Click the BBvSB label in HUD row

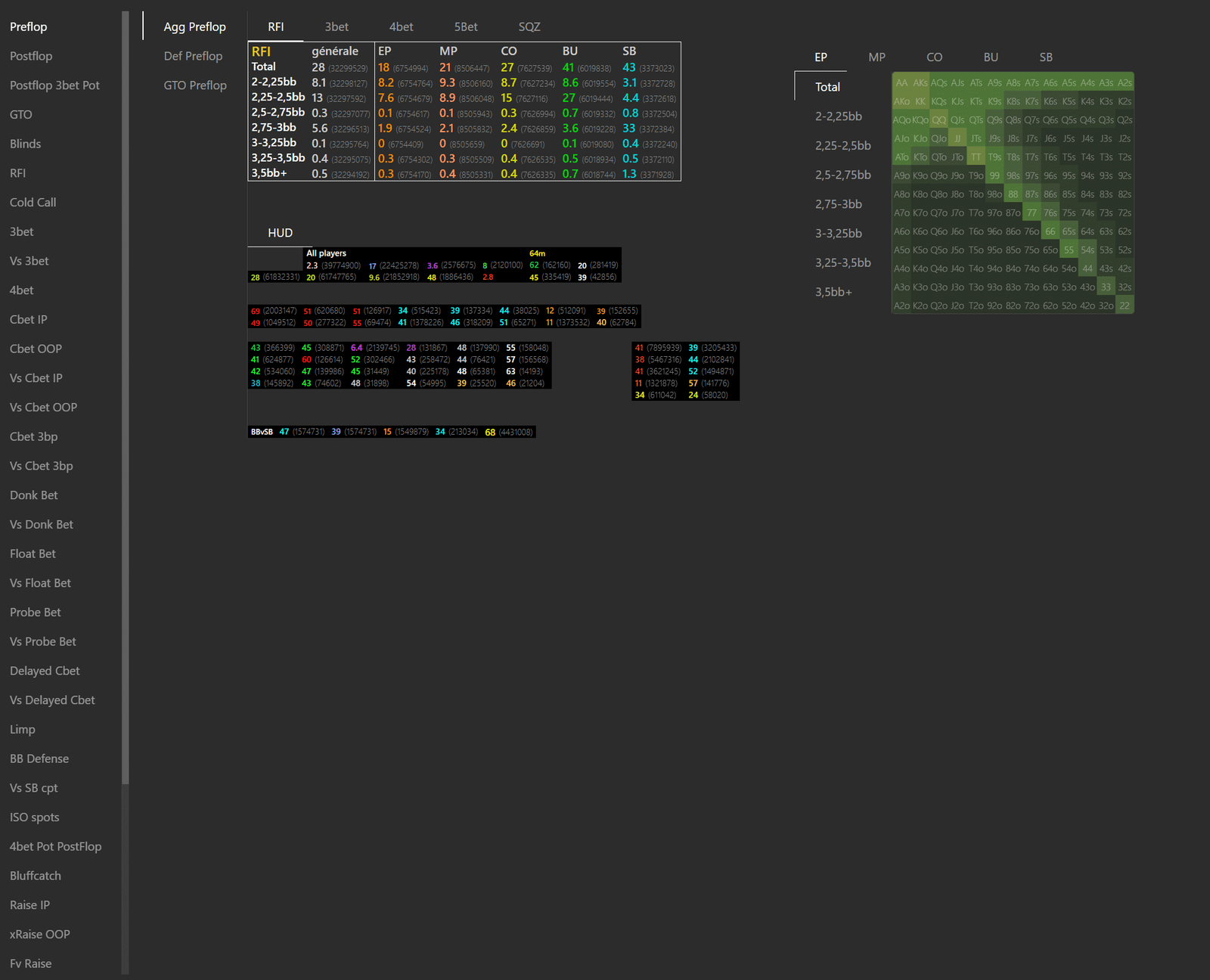point(262,433)
